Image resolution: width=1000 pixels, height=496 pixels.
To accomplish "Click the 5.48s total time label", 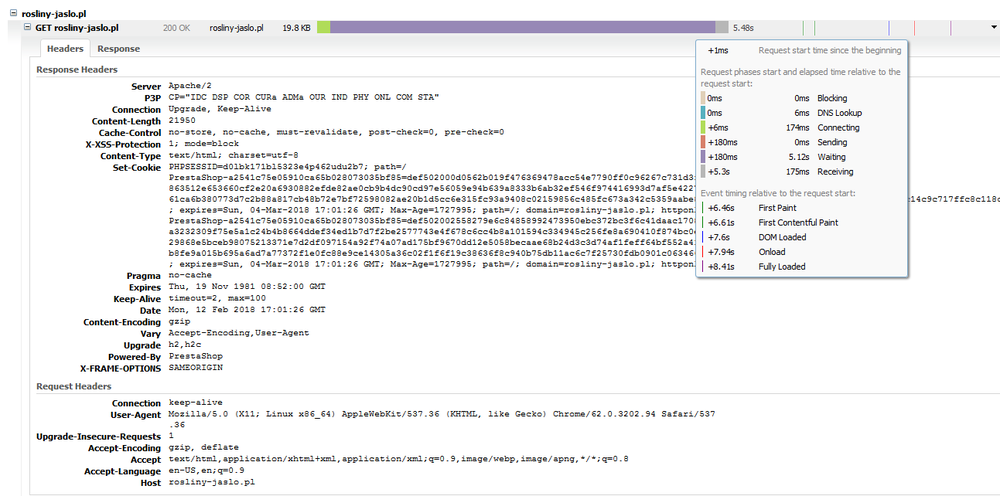I will point(744,28).
